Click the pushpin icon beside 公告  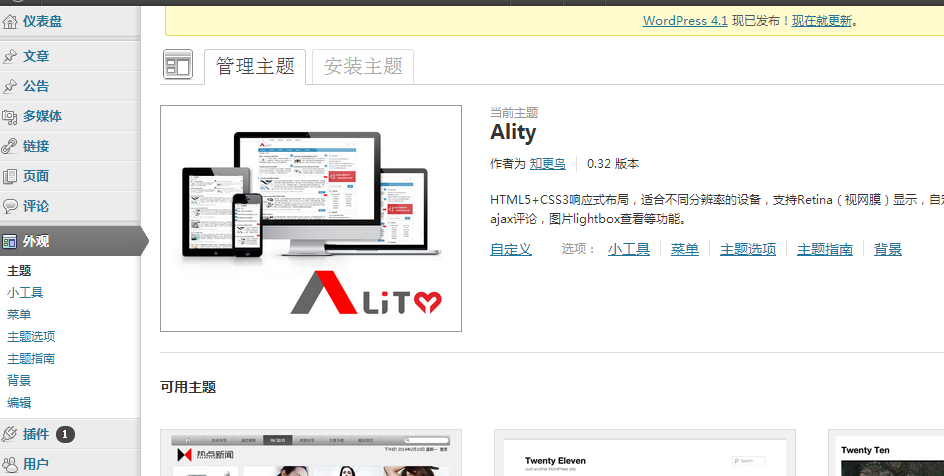click(10, 87)
